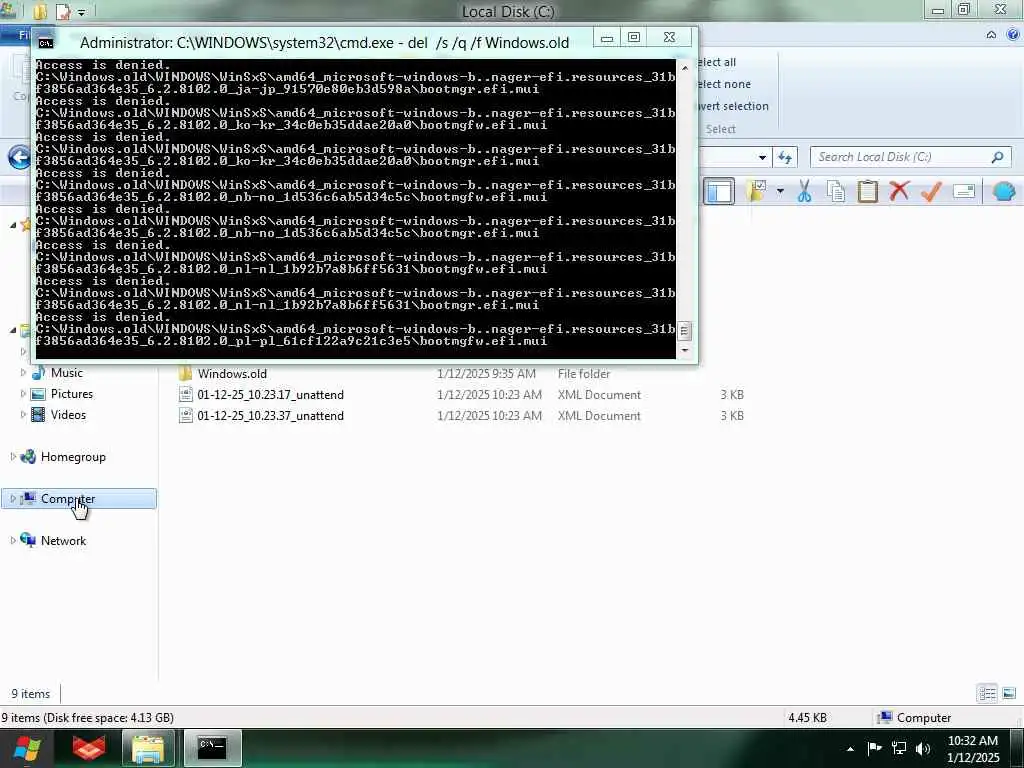1024x768 pixels.
Task: Open File Explorer taskbar icon
Action: [148, 748]
